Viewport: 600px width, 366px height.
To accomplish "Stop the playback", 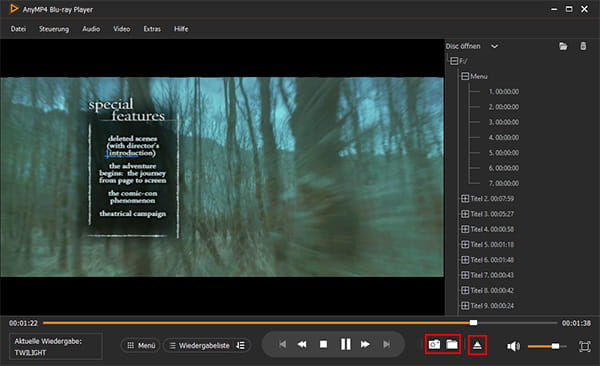I will [x=323, y=345].
